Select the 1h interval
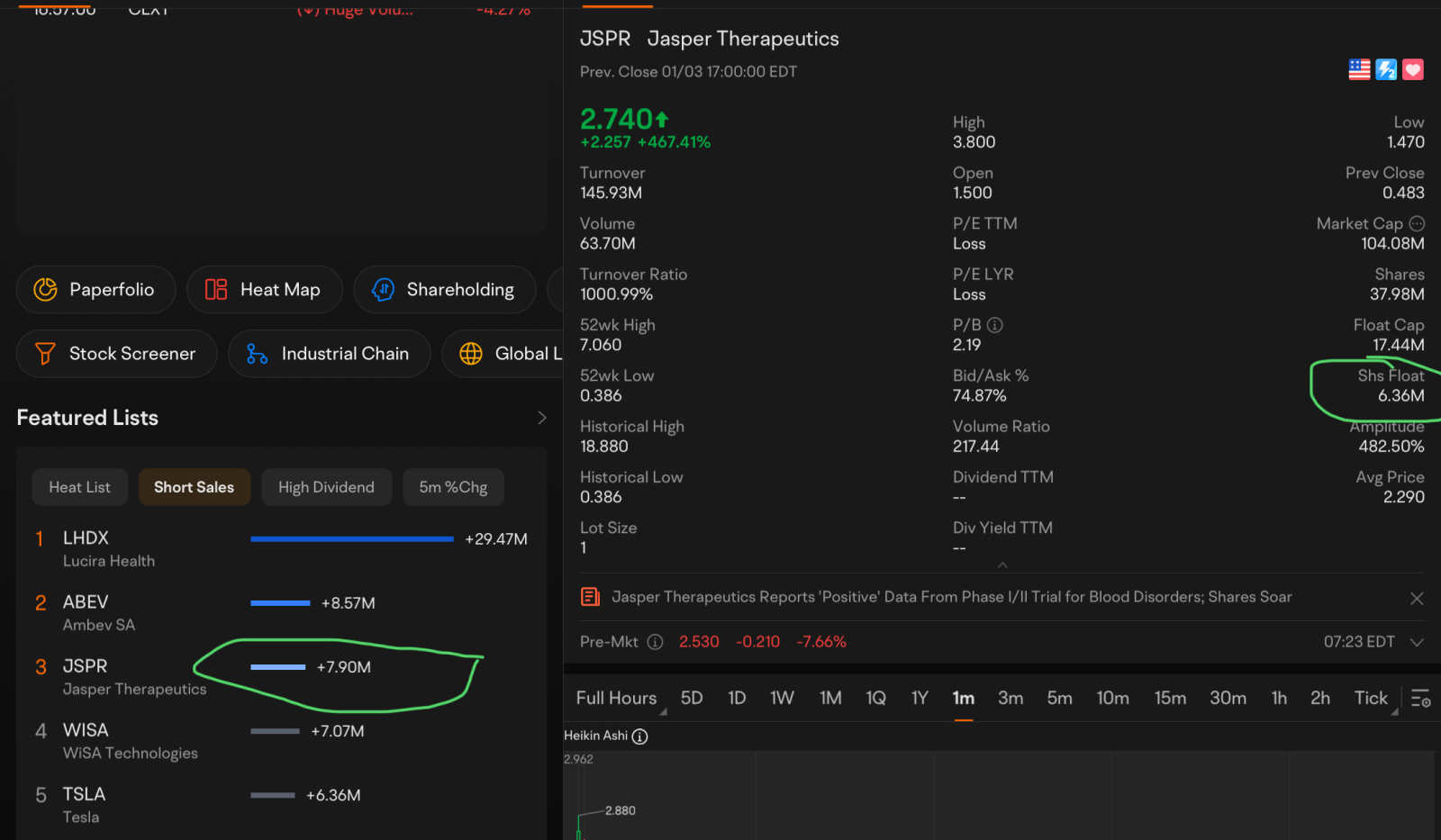1441x840 pixels. [x=1279, y=699]
